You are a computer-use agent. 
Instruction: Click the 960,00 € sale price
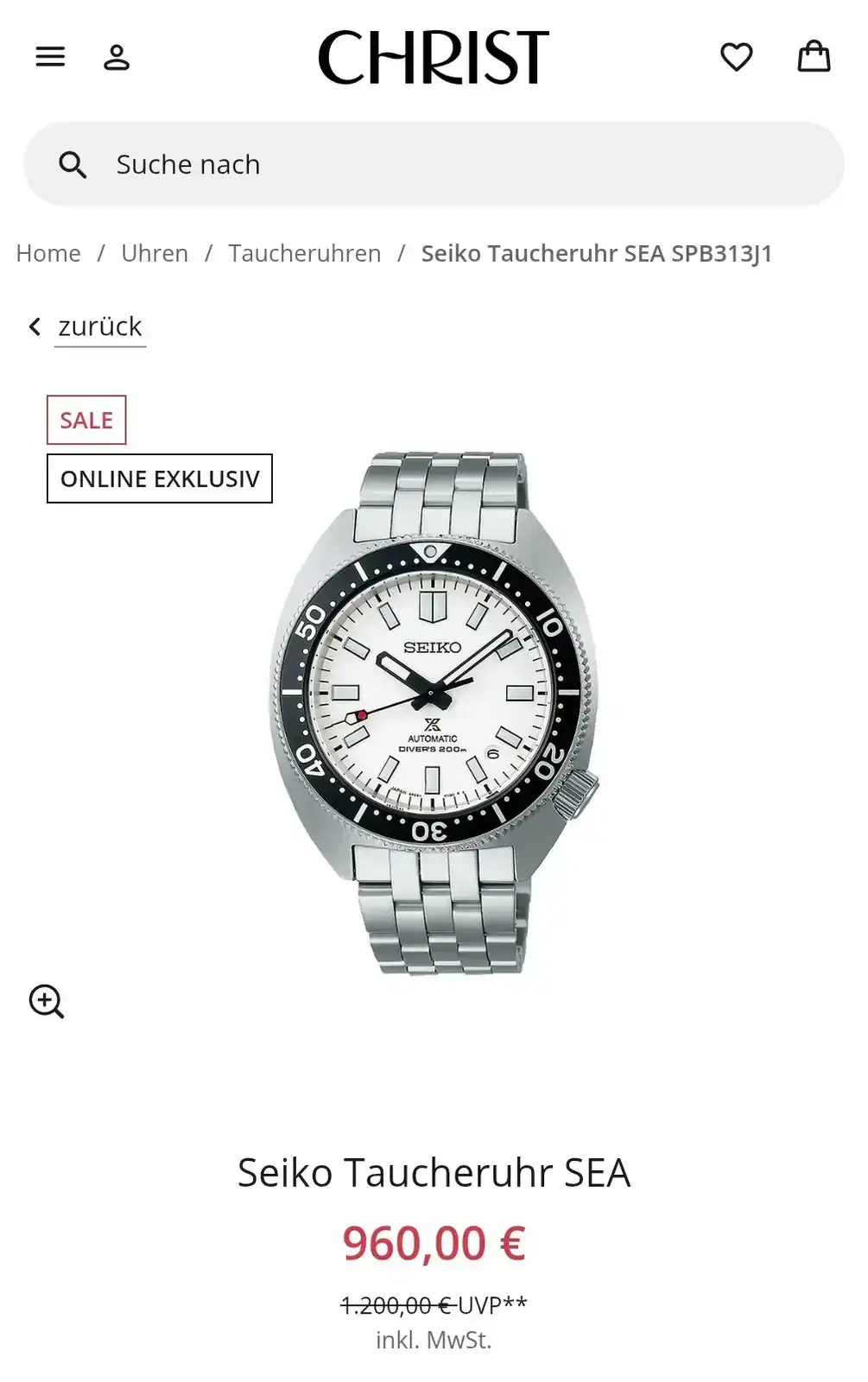pos(434,1243)
